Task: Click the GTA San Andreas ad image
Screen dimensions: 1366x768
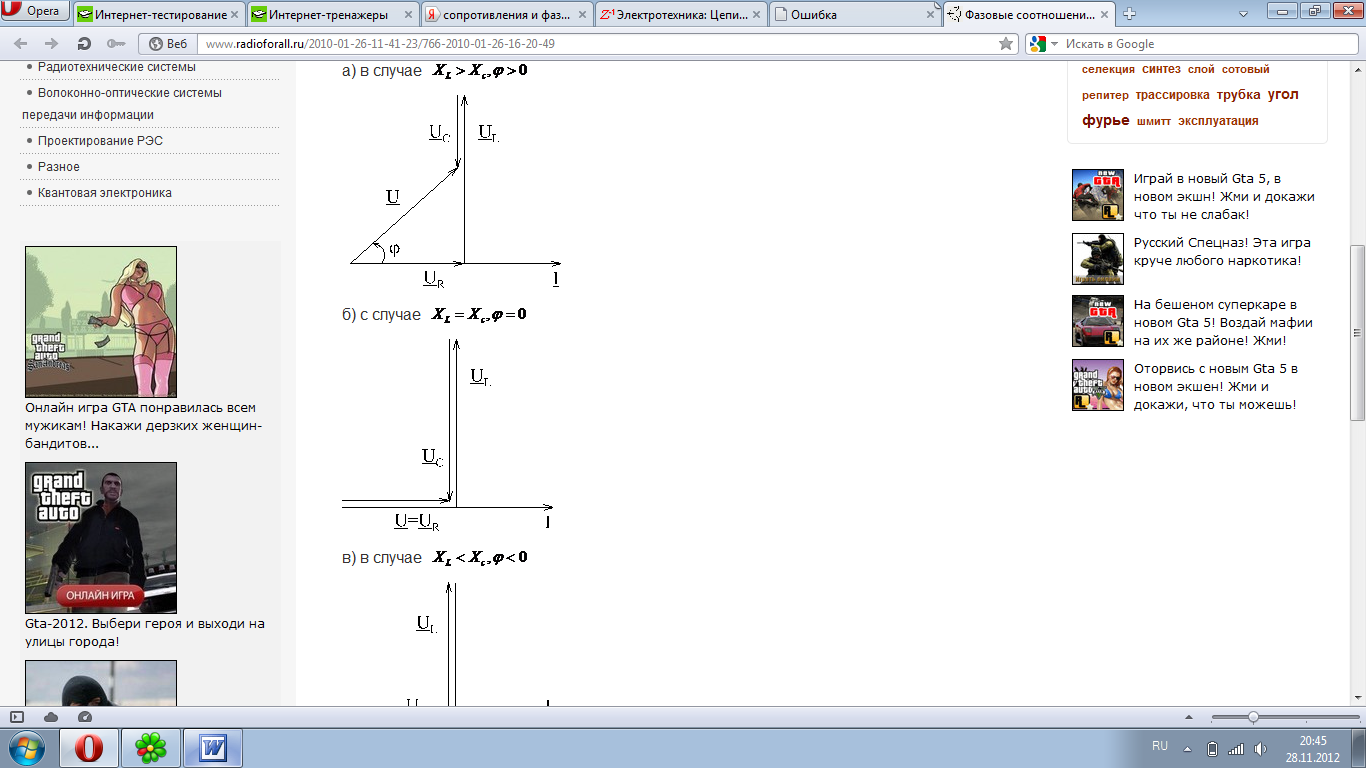Action: click(100, 322)
